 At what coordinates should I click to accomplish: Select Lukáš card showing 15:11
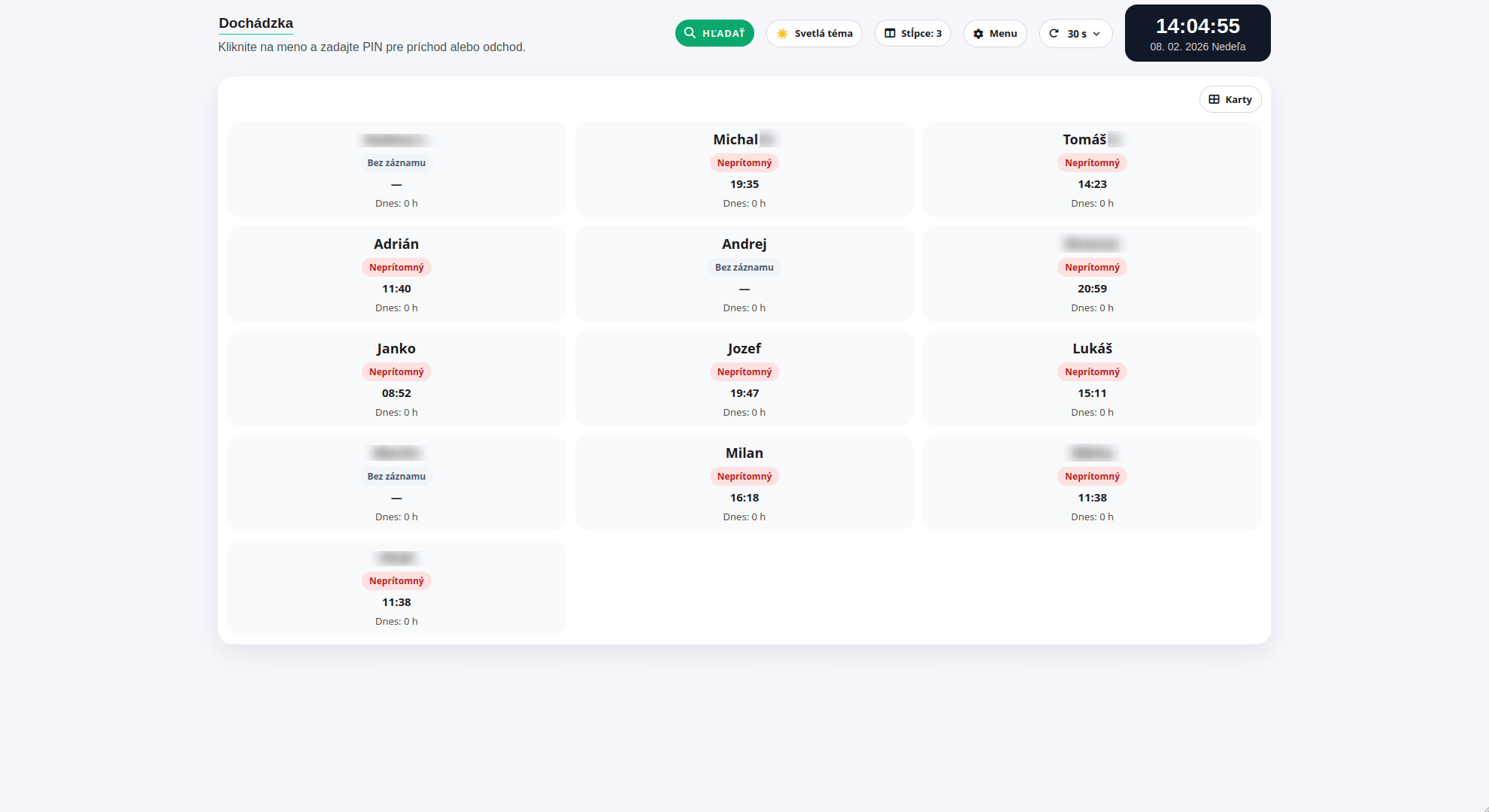coord(1092,379)
